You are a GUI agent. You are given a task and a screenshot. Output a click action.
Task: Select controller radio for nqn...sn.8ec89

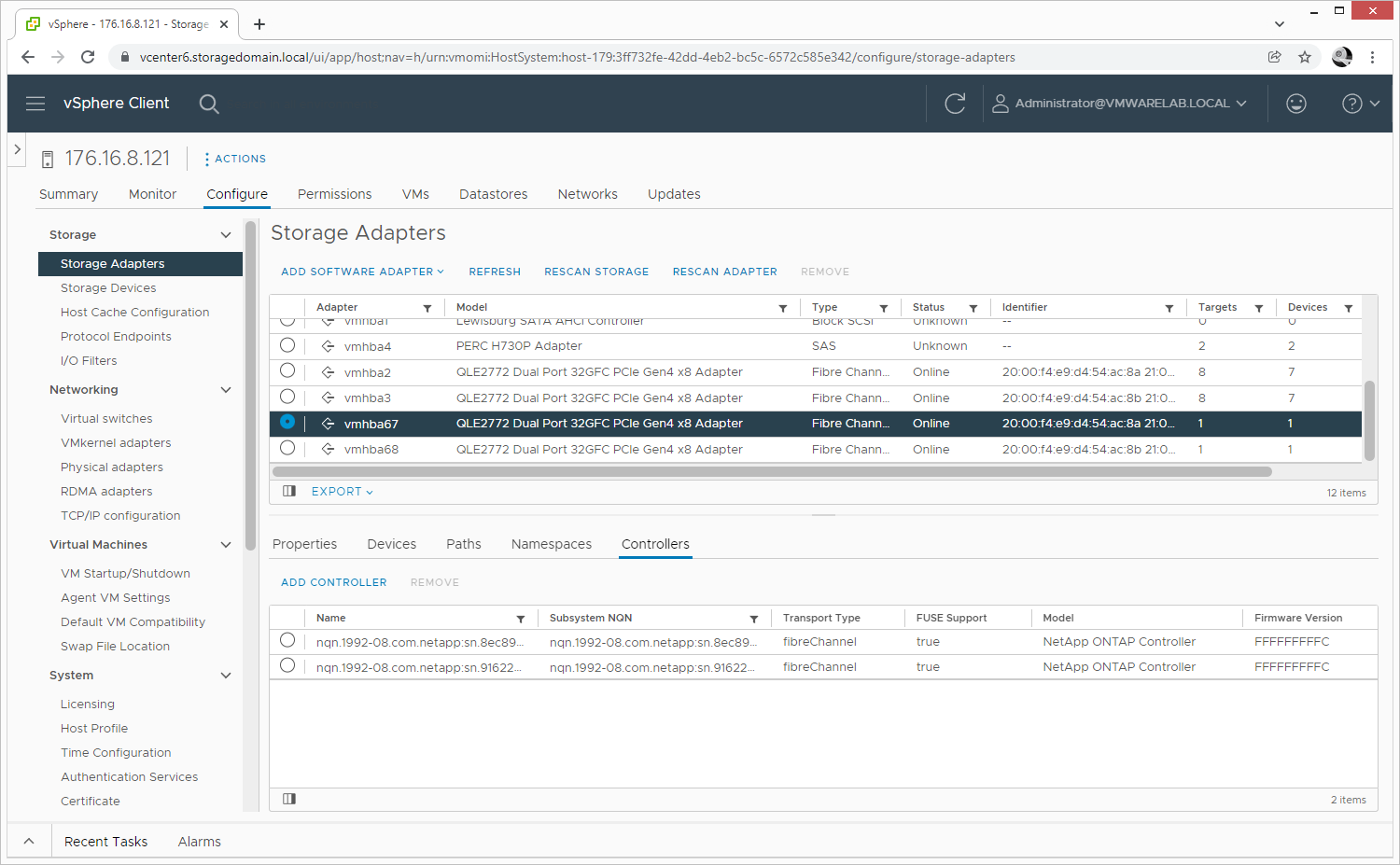[287, 640]
